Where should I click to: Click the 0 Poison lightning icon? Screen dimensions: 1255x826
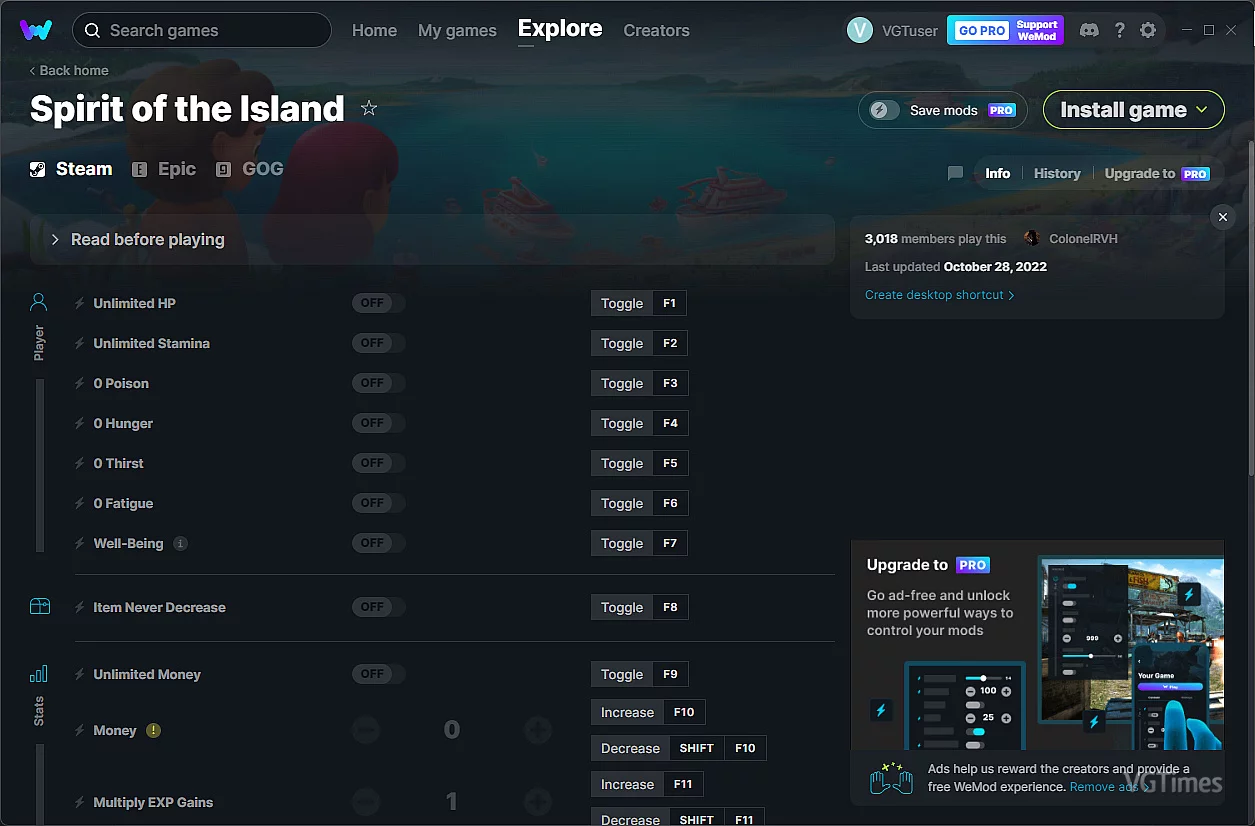click(x=80, y=383)
